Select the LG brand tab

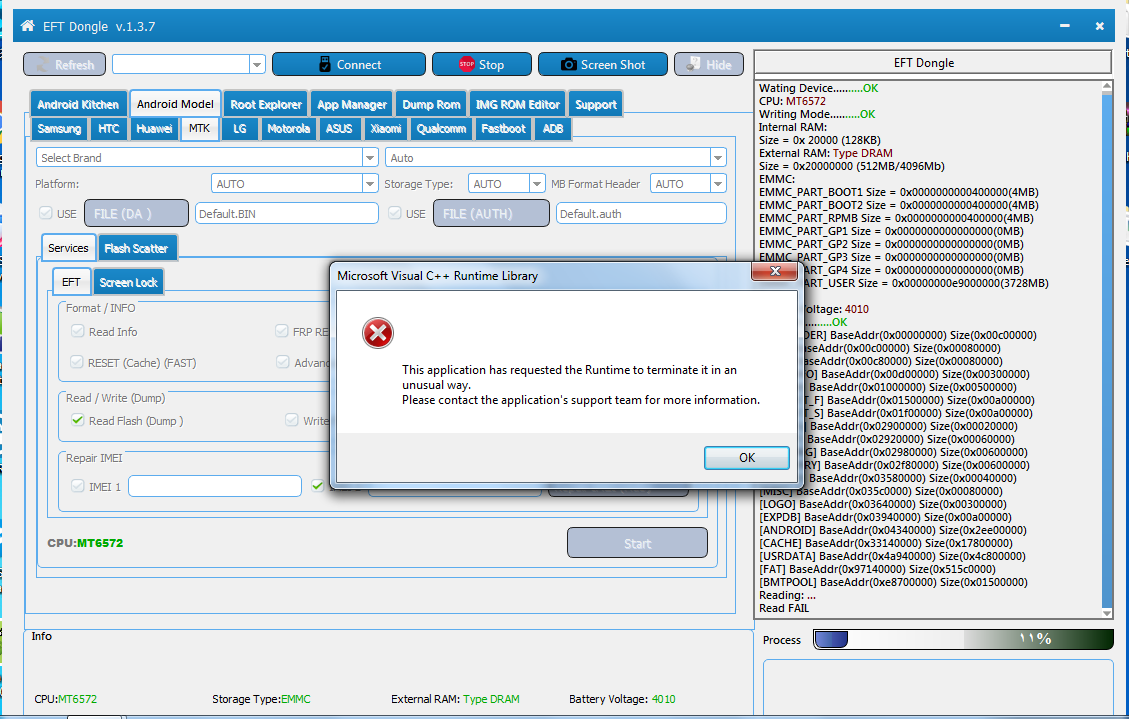(x=240, y=129)
